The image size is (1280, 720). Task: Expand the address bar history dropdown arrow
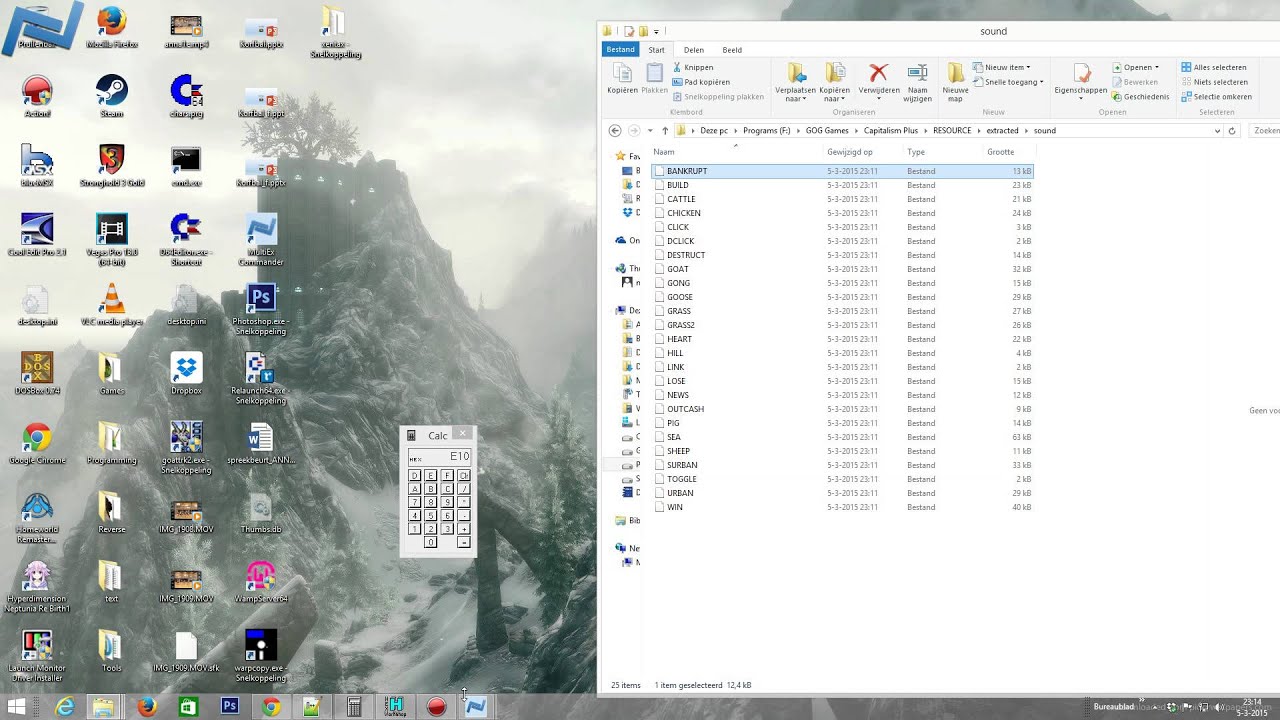tap(1217, 131)
